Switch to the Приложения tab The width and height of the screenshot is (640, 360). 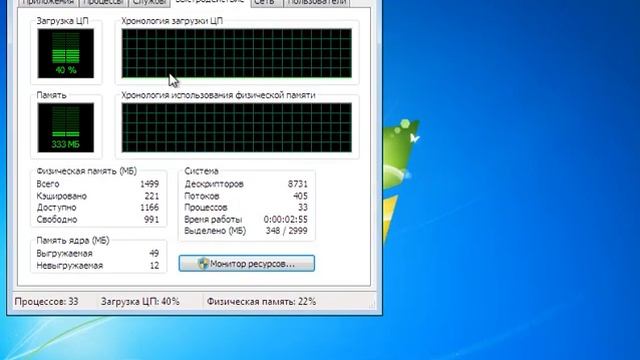pos(48,2)
